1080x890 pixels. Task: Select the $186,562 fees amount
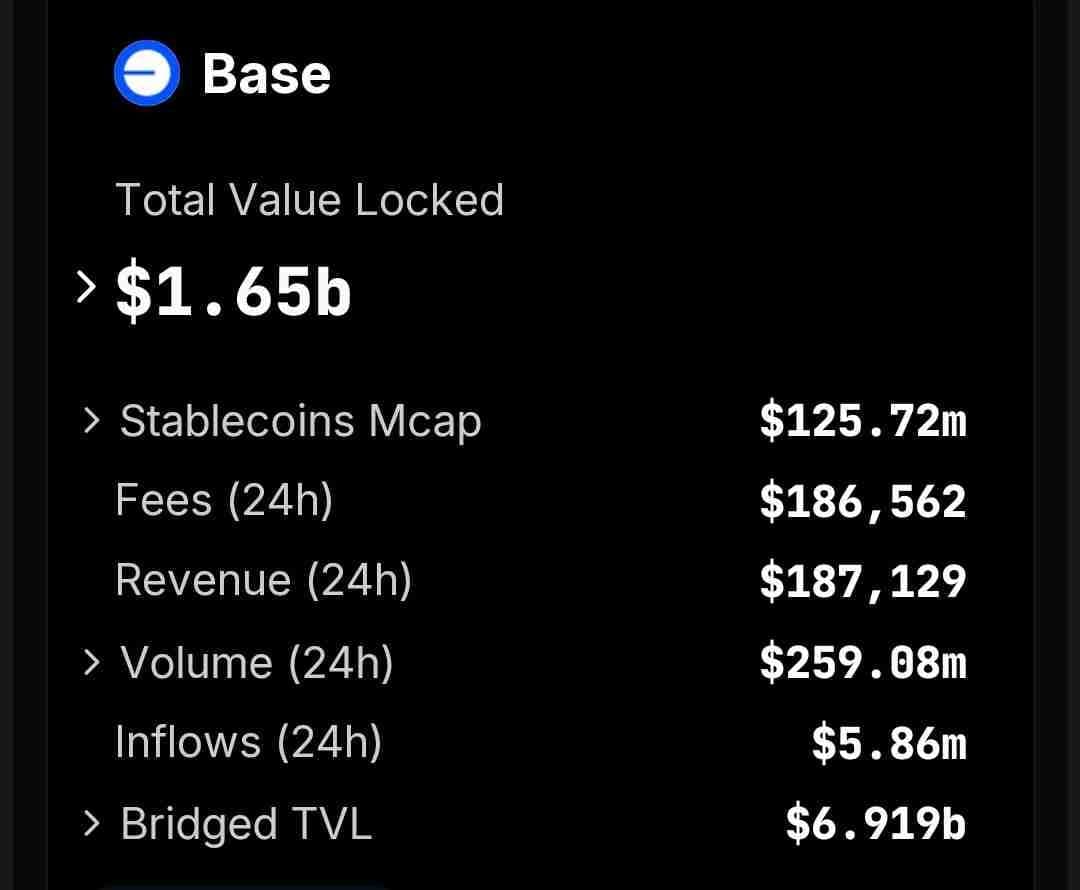(863, 502)
